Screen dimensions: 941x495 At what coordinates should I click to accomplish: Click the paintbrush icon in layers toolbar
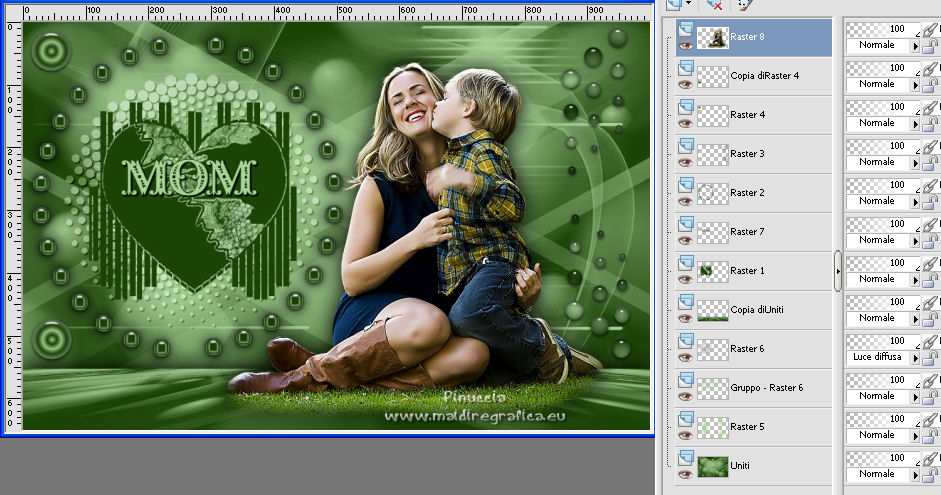744,5
